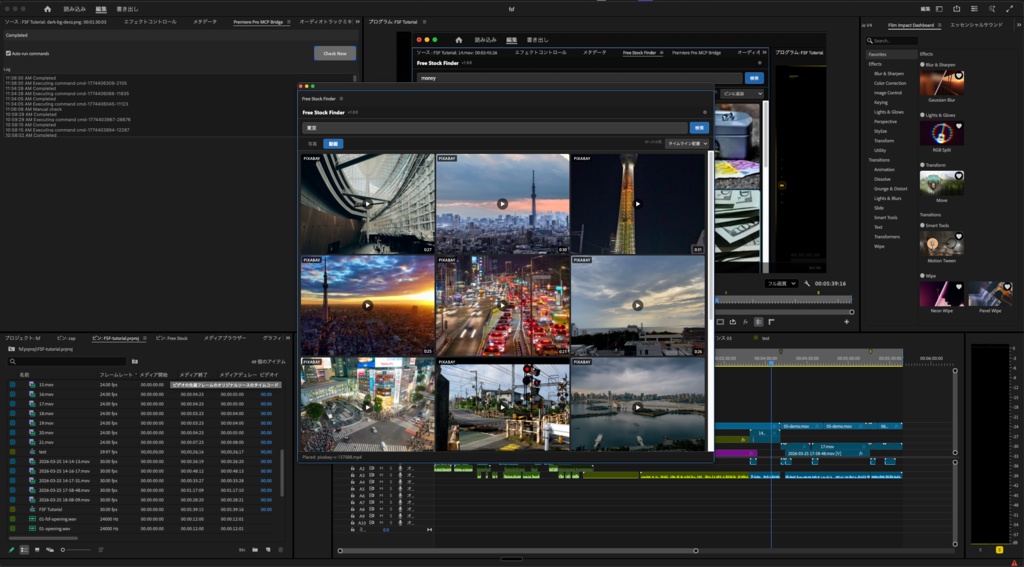
Task: Click the sort icons button in project panel
Action: (x=101, y=550)
